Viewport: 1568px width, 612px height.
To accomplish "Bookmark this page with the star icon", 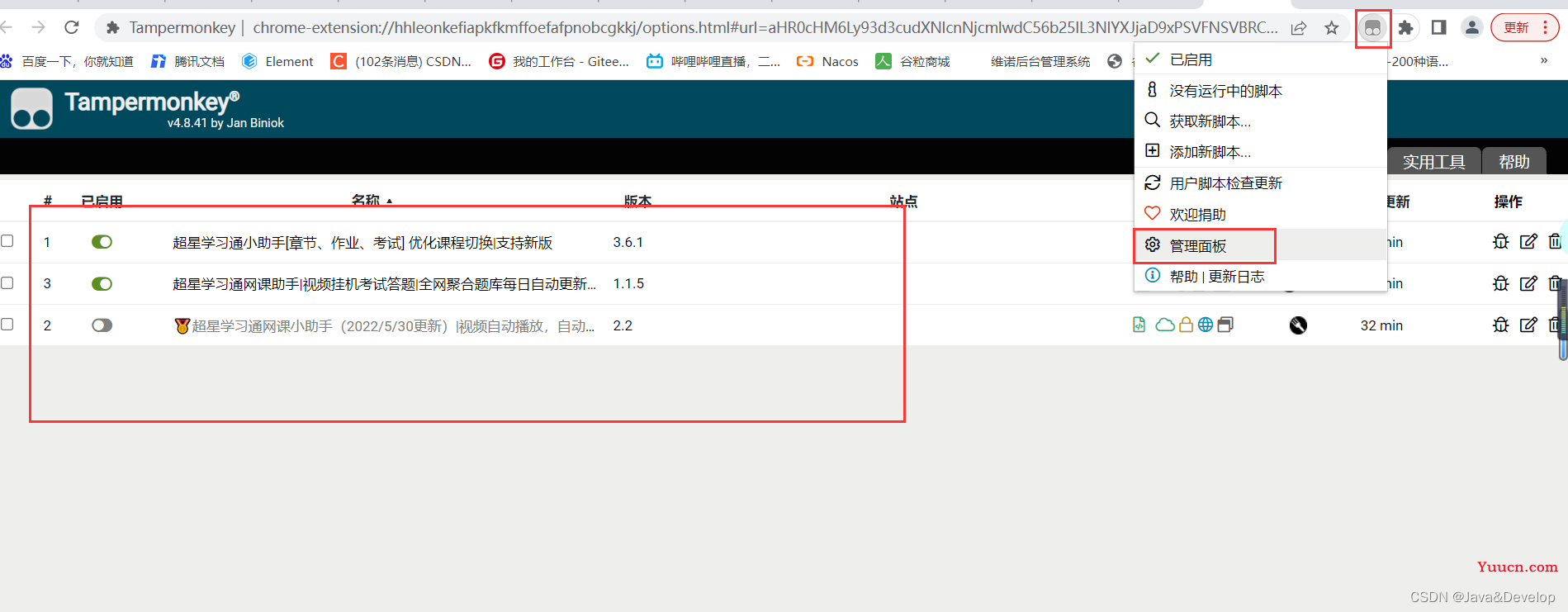I will [x=1331, y=28].
